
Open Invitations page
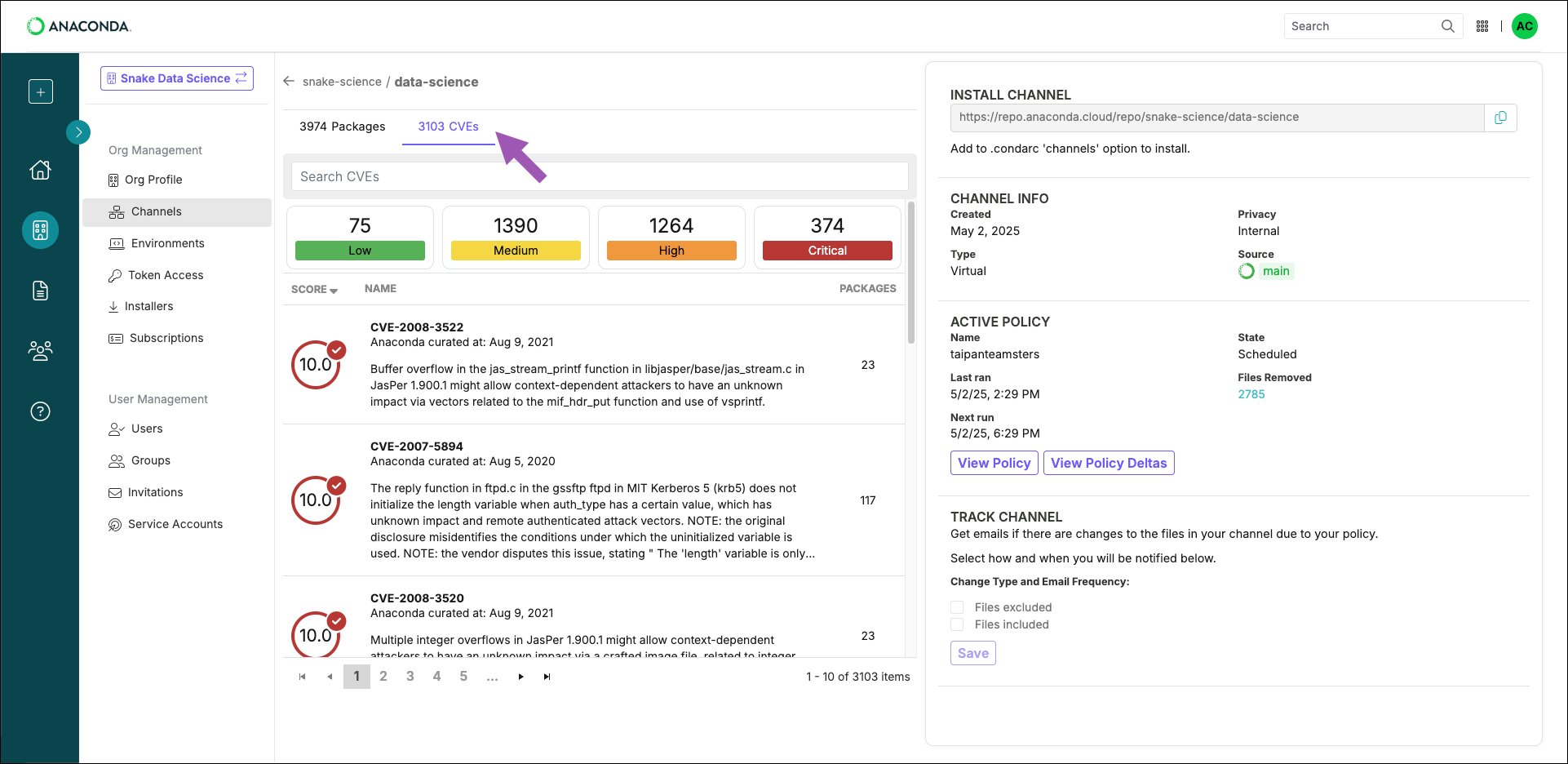(x=146, y=492)
